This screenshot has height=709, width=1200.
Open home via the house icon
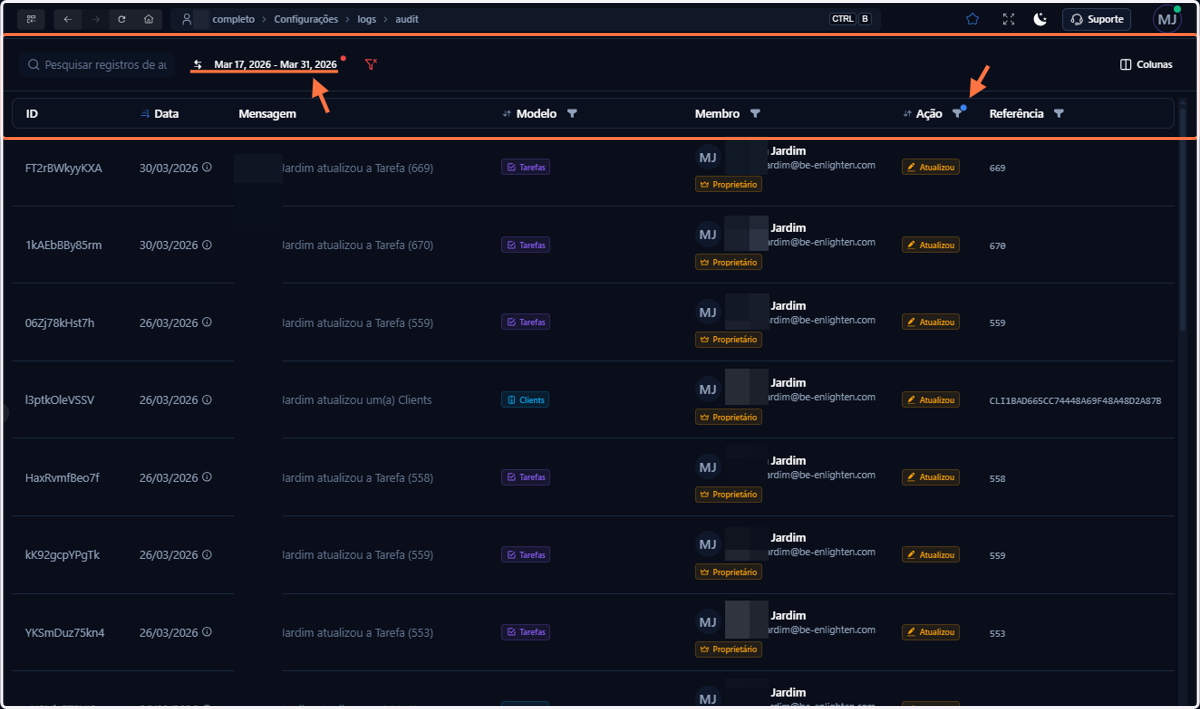[149, 19]
